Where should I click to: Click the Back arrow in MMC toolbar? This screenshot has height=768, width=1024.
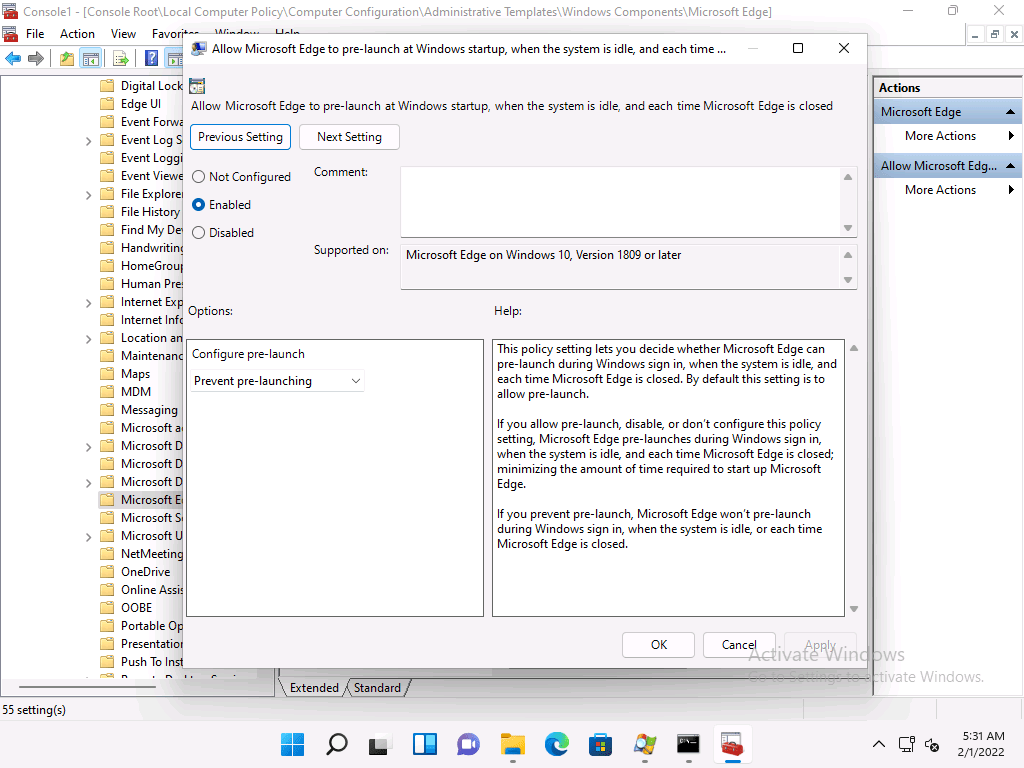13,58
